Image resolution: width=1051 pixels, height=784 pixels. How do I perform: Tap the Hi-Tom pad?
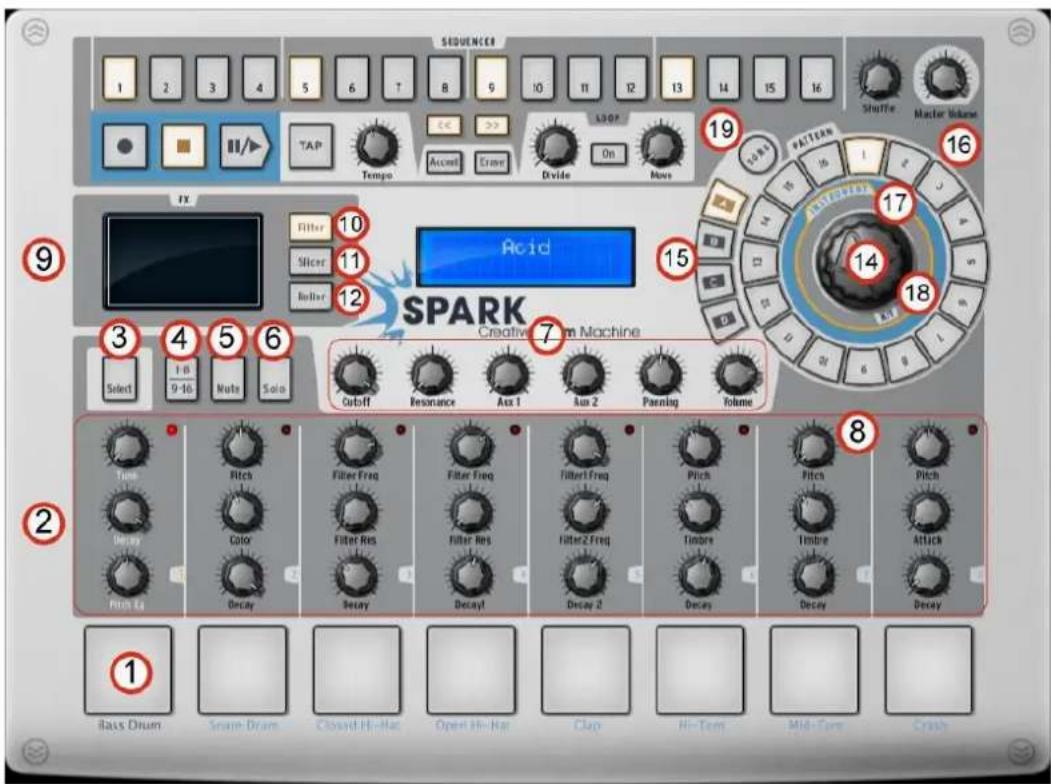700,670
